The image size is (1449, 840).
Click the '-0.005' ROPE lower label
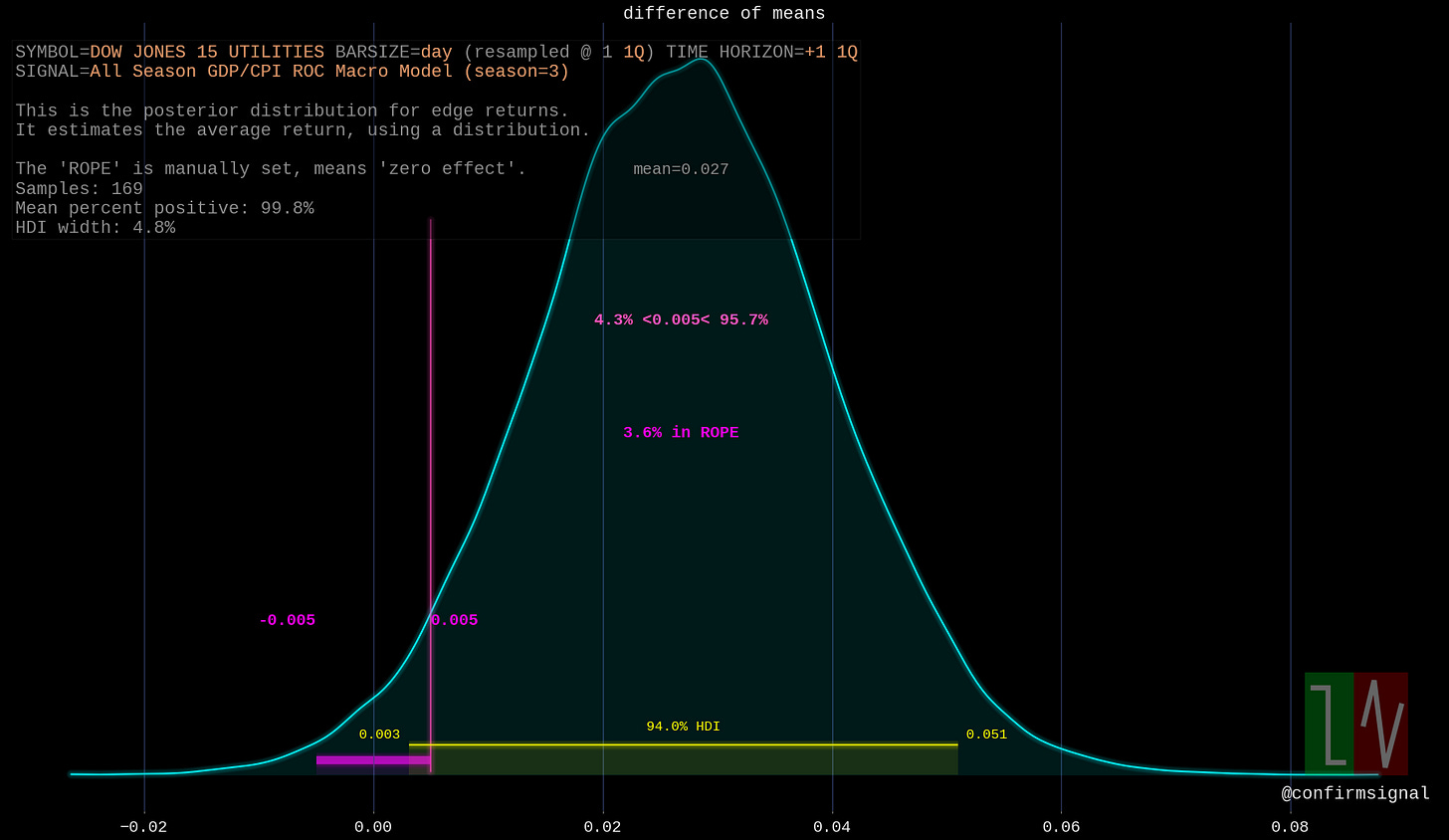(287, 620)
